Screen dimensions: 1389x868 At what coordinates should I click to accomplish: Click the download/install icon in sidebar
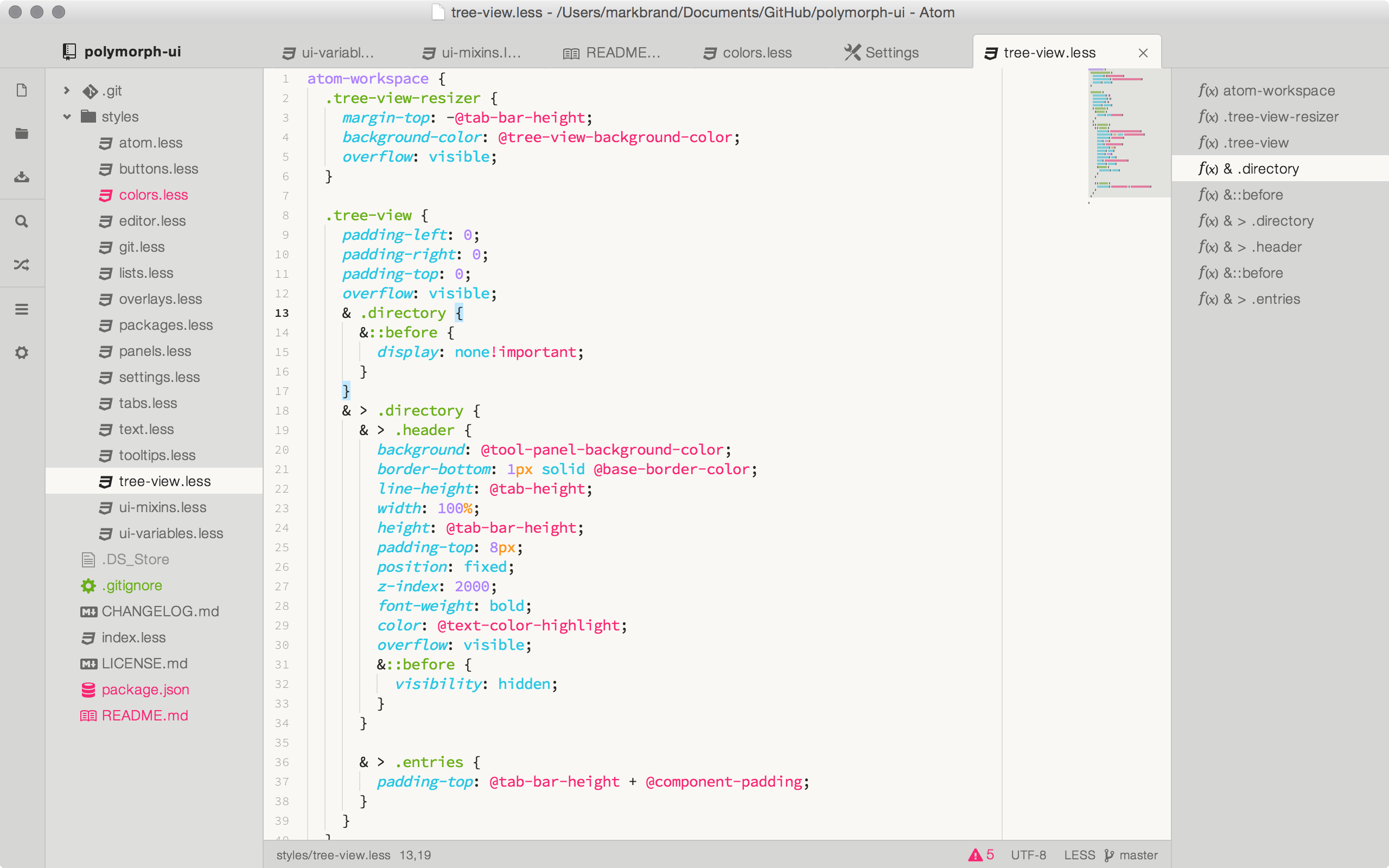pos(22,177)
